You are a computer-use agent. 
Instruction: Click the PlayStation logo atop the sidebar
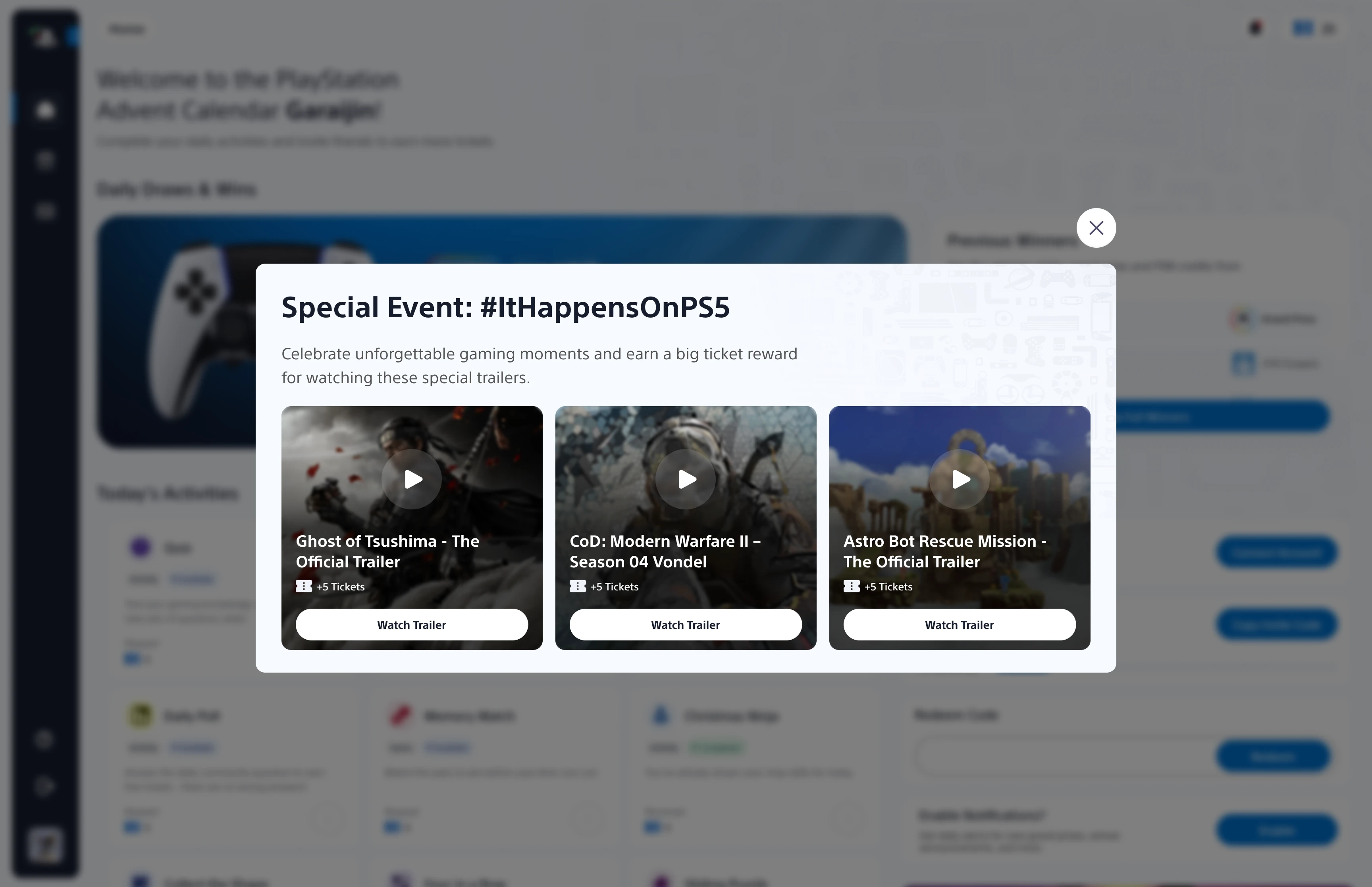44,37
